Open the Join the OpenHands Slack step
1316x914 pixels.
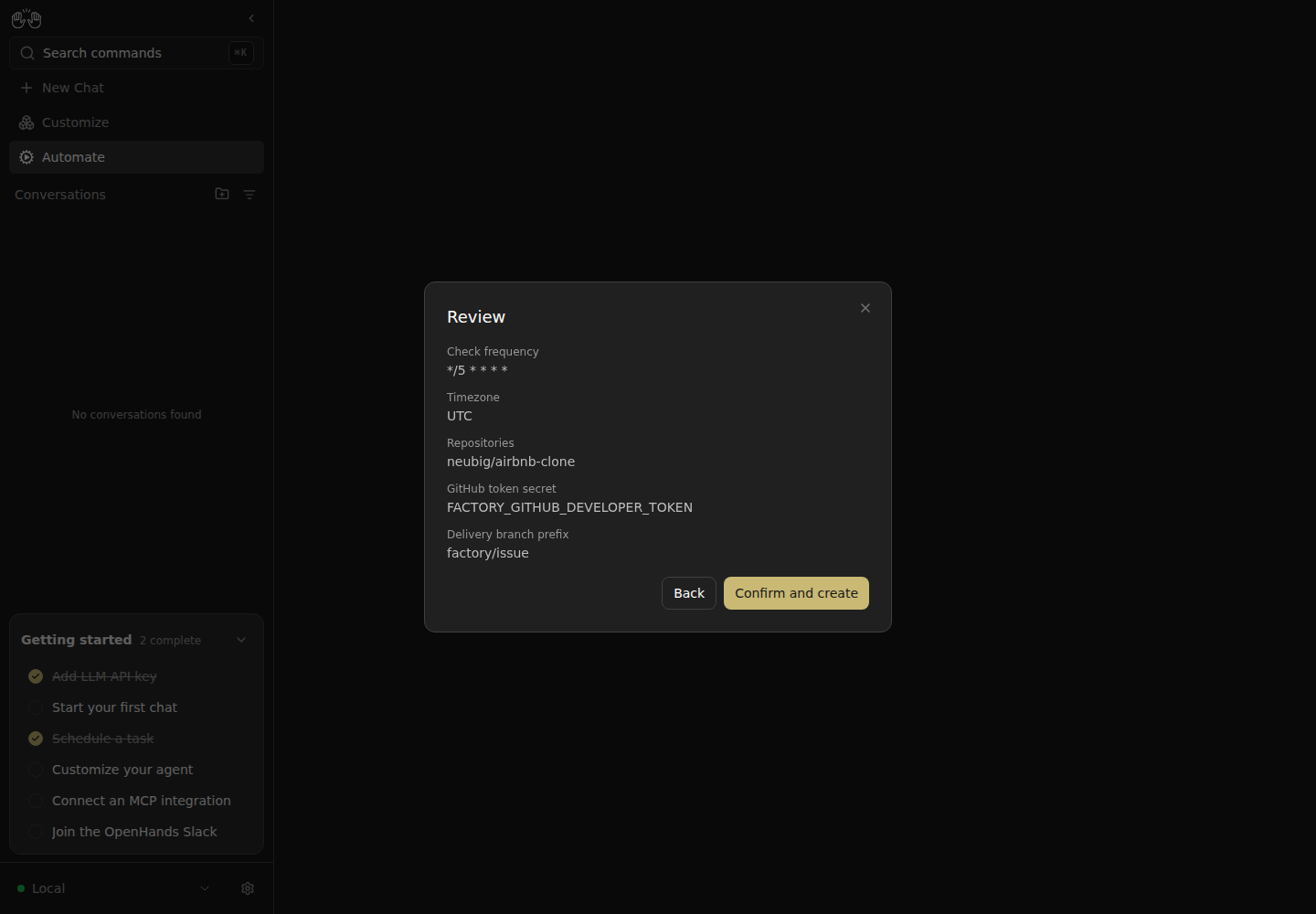[x=134, y=832]
